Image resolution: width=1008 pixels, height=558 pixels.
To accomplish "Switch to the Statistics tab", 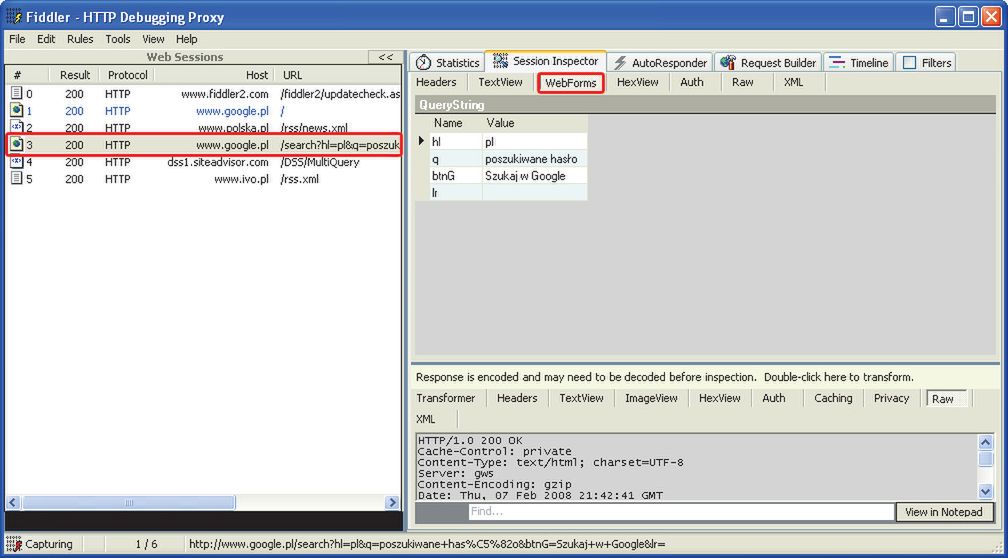I will [x=447, y=62].
